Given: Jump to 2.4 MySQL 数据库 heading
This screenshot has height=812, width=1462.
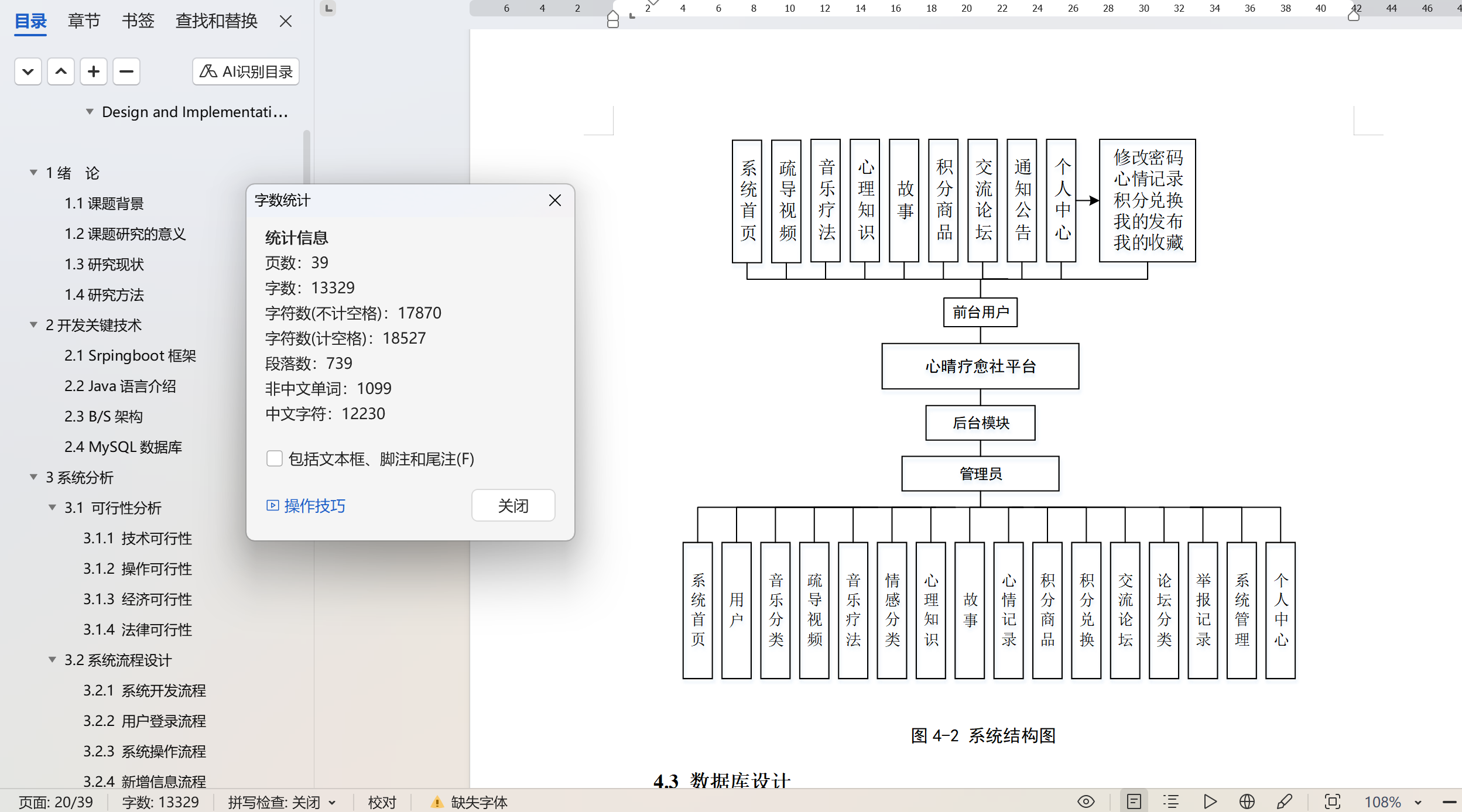Looking at the screenshot, I should pos(123,447).
